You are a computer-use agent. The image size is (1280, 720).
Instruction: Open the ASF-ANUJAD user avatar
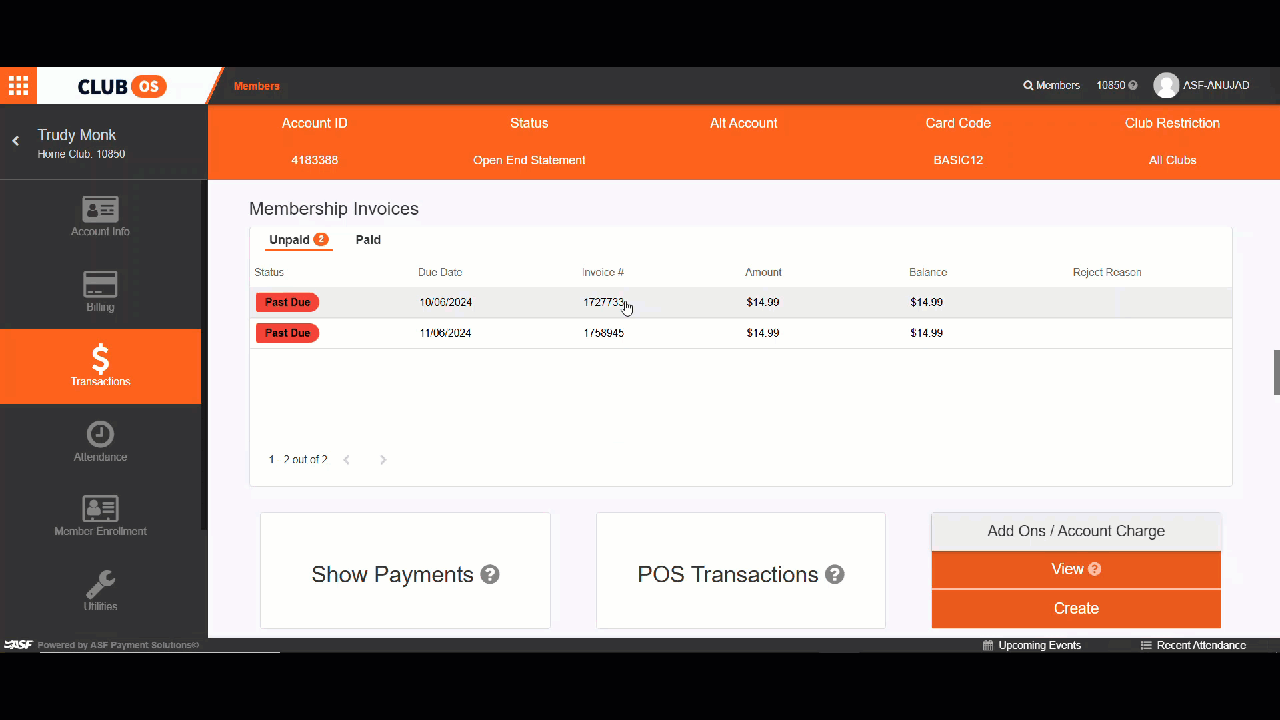pyautogui.click(x=1166, y=86)
